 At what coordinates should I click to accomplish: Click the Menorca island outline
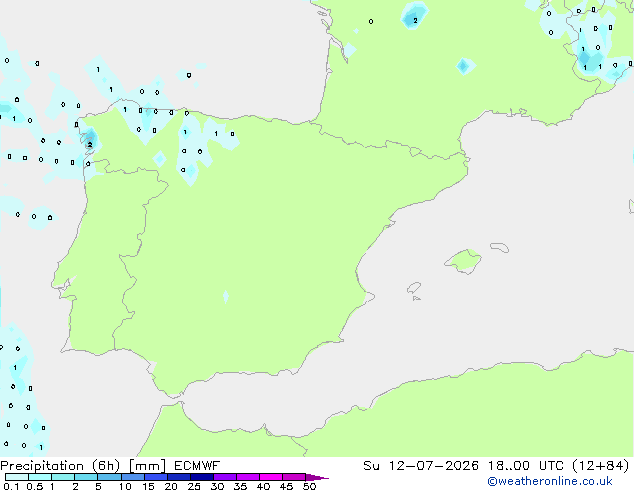click(x=500, y=247)
